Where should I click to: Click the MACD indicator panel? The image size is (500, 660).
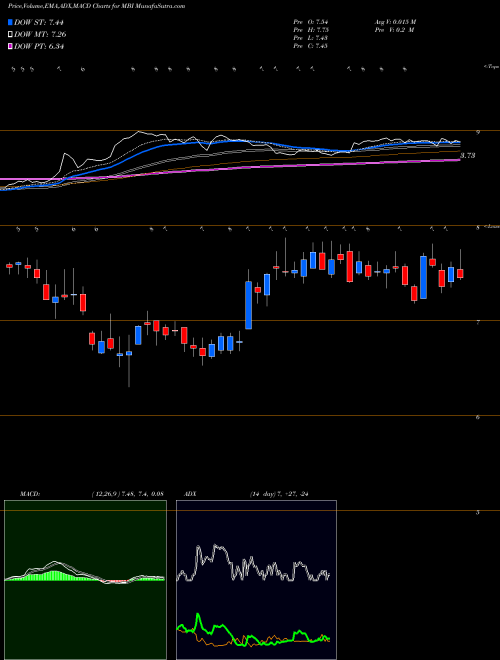pos(85,580)
